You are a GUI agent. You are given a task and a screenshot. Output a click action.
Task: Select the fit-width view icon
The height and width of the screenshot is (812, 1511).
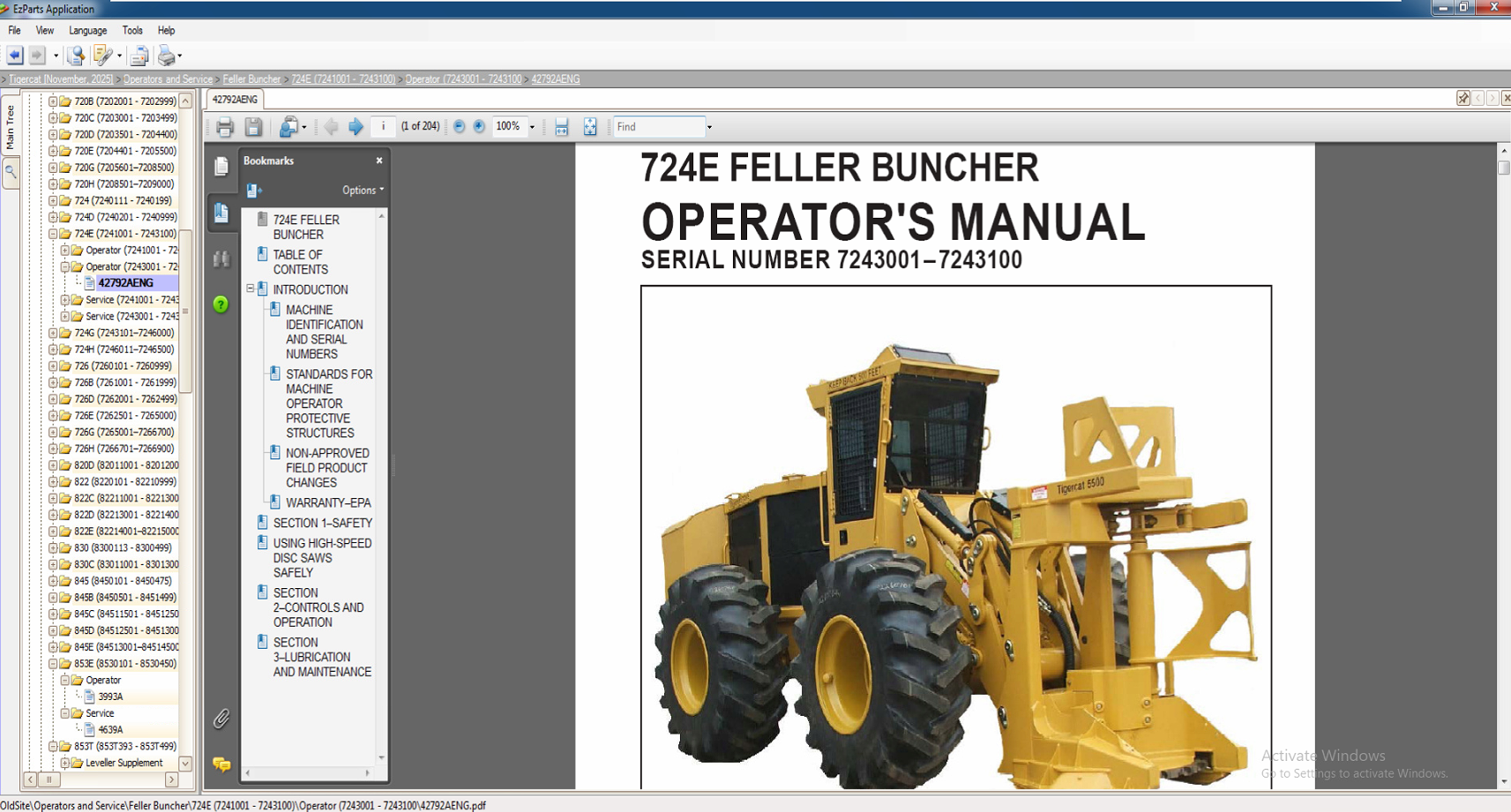coord(562,126)
